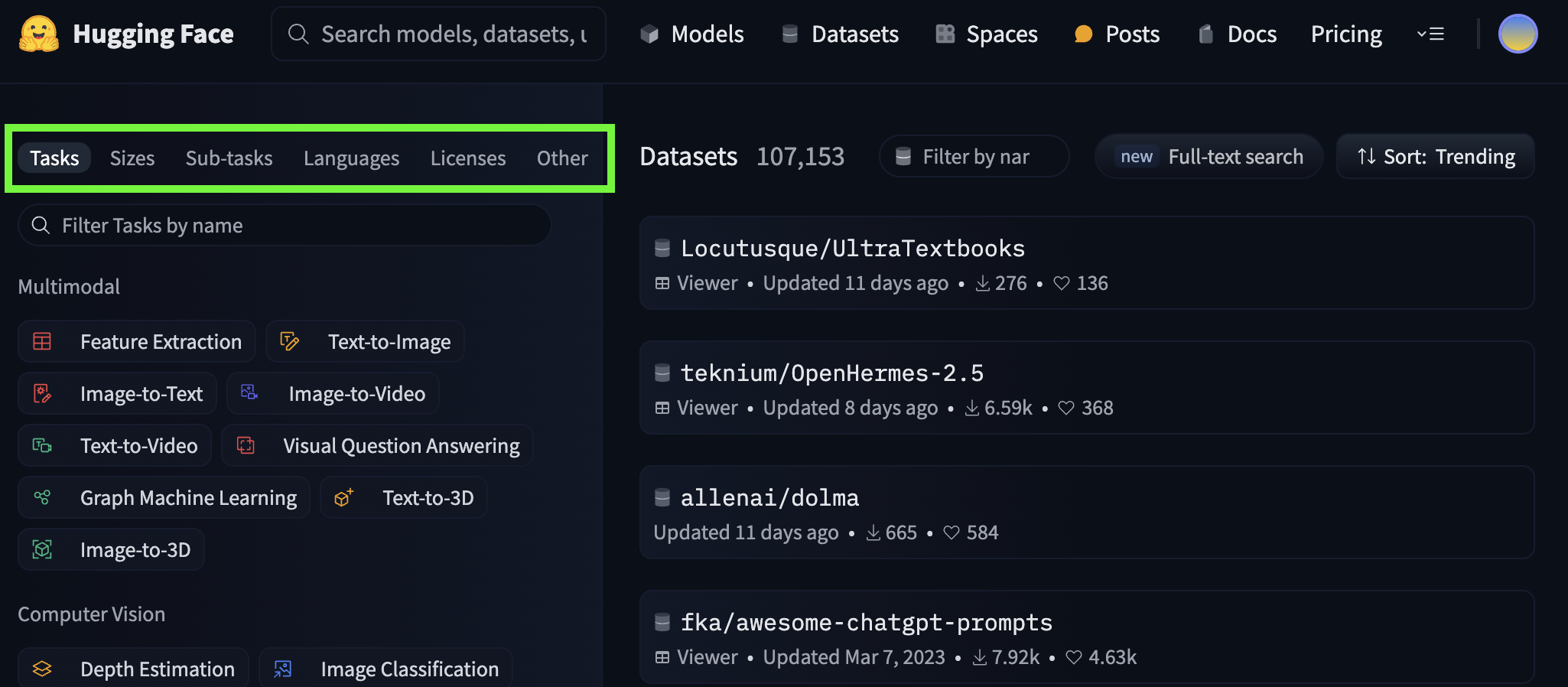Click the Models cube icon
1568x687 pixels.
649,34
